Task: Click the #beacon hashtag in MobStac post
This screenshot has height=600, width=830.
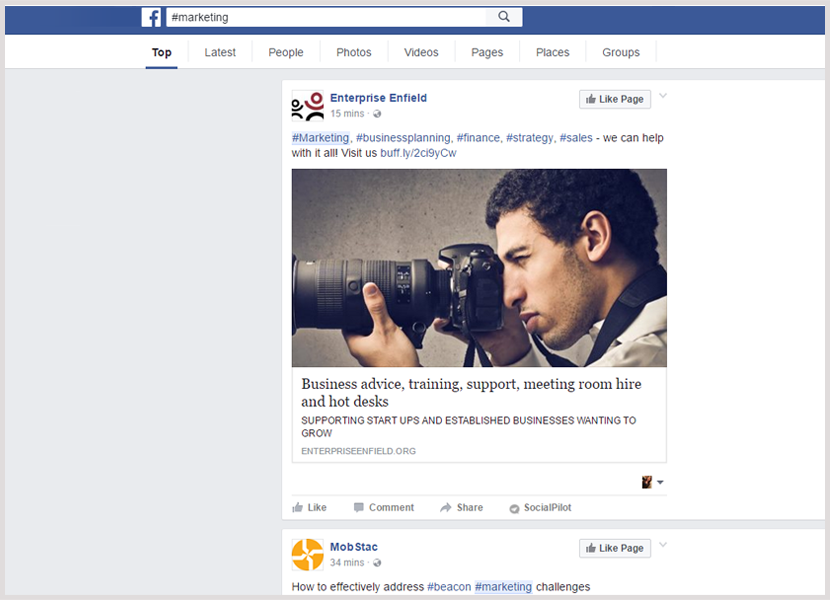Action: (x=449, y=587)
